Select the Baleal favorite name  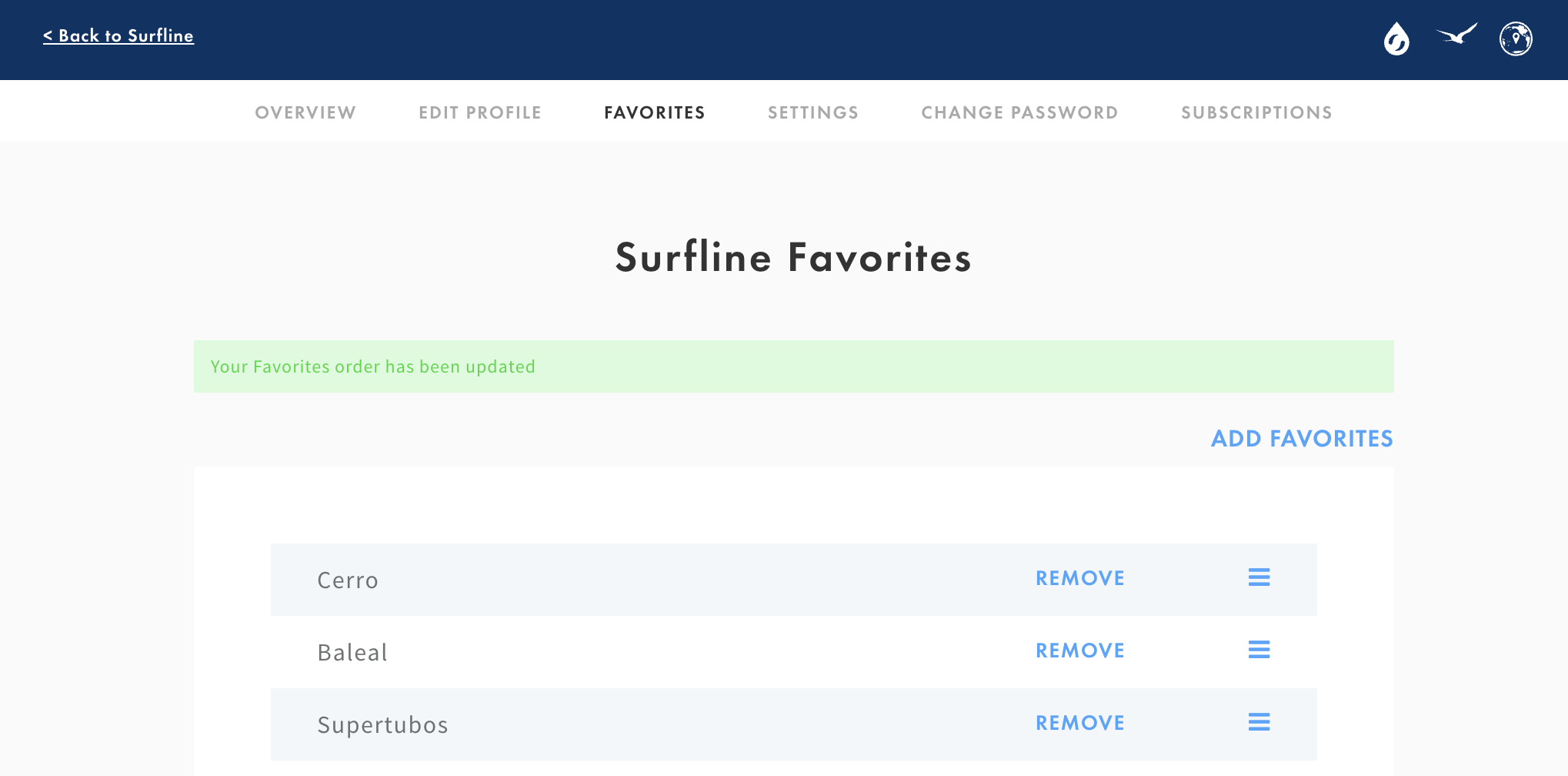tap(352, 653)
